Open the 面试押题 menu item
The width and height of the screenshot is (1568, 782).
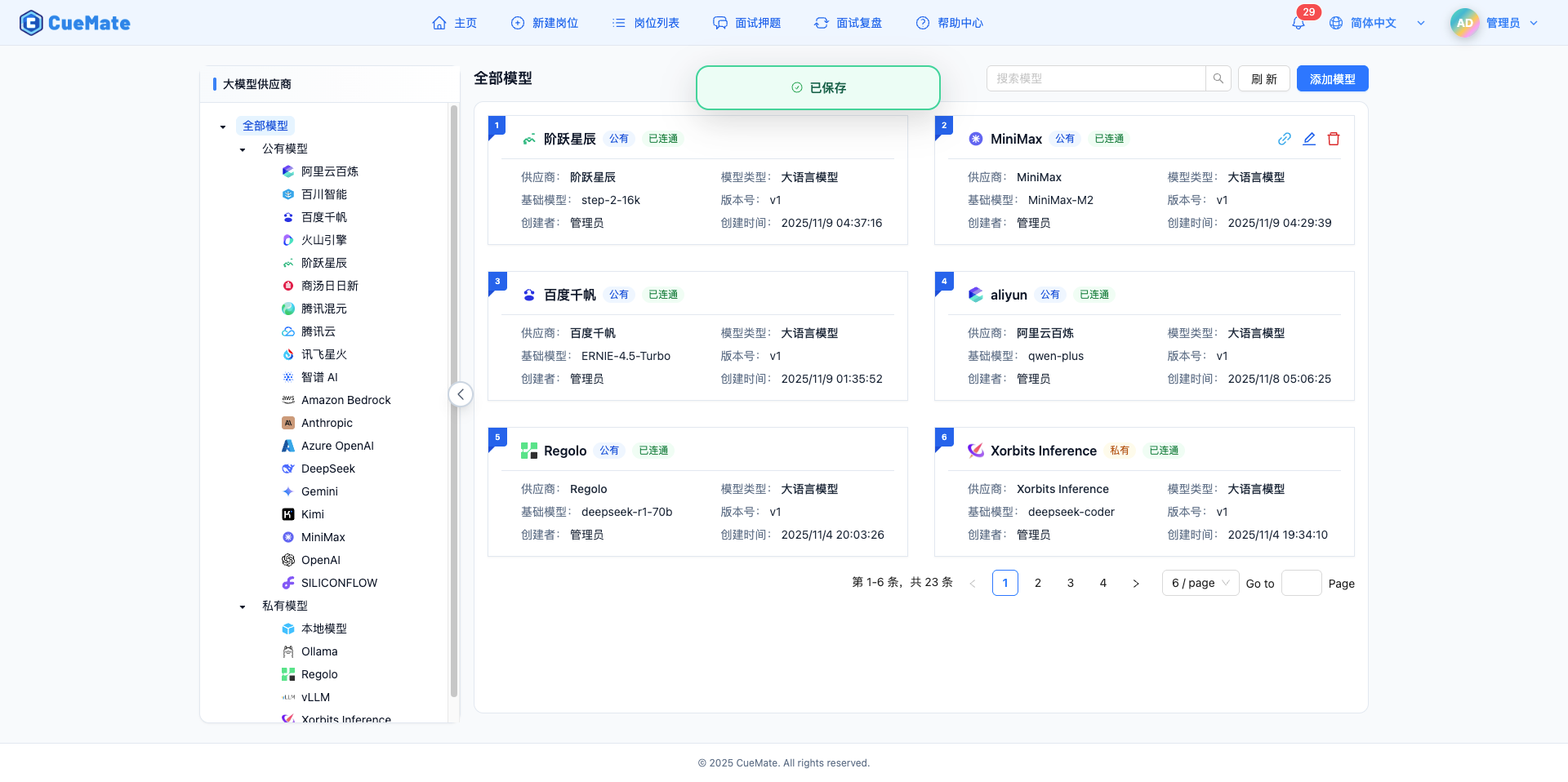[x=746, y=23]
